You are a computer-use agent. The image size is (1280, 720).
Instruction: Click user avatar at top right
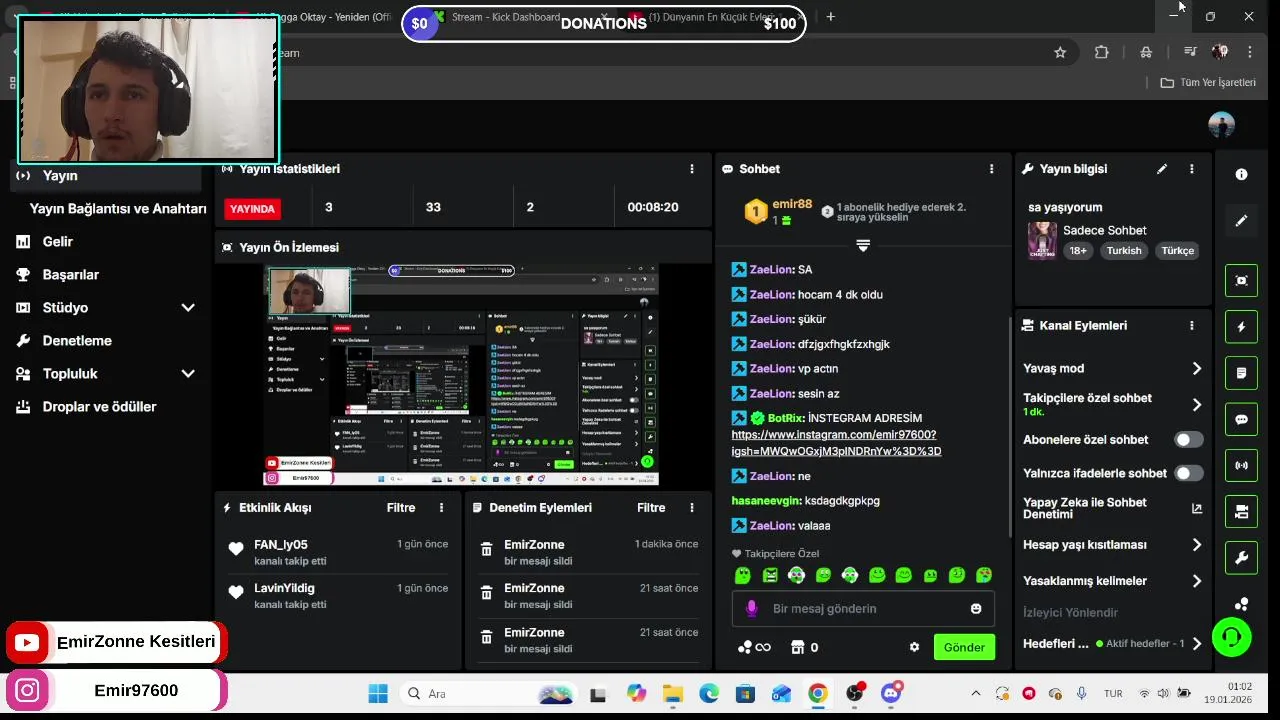tap(1221, 125)
